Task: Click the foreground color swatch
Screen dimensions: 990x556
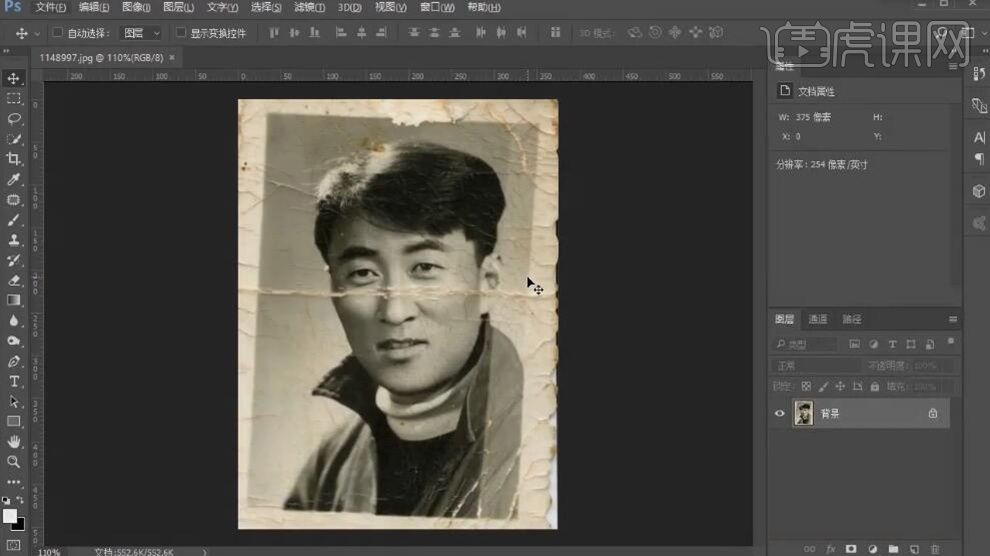Action: [x=9, y=516]
